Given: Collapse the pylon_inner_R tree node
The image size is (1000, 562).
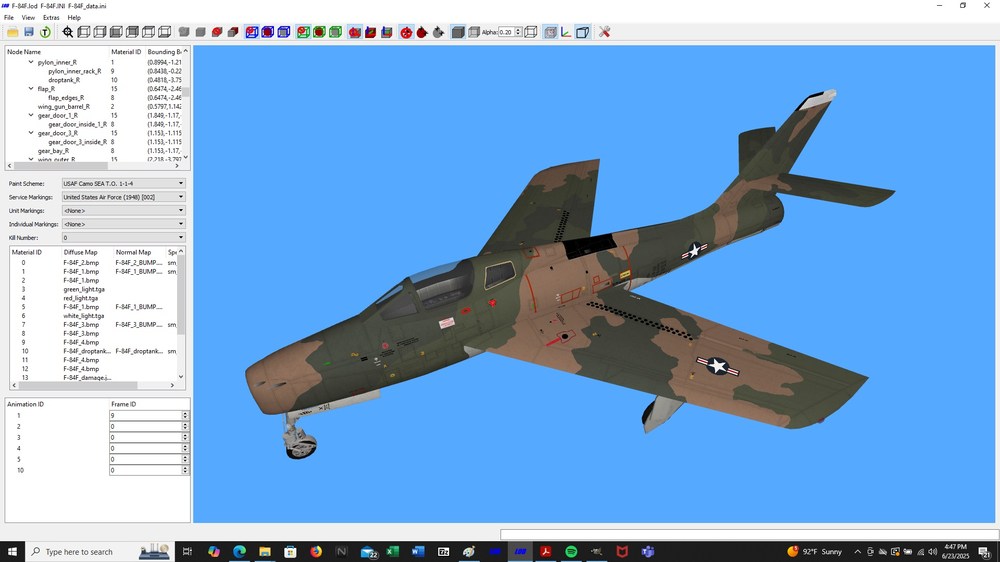Looking at the screenshot, I should (31, 62).
